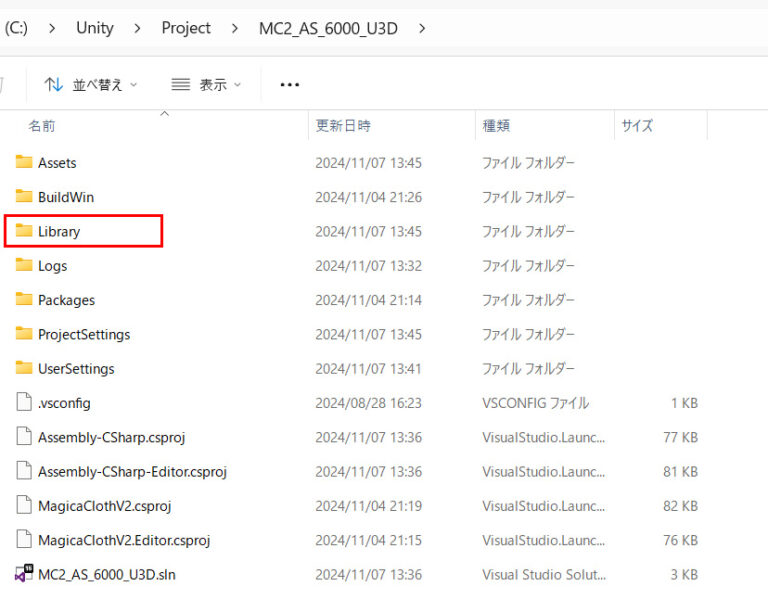
Task: Click the 2024/11/07 13:41 date of UserSettings
Action: click(x=368, y=368)
